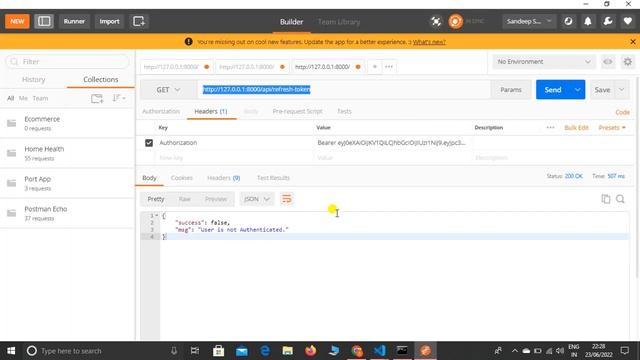Open notifications bell

pyautogui.click(x=588, y=21)
